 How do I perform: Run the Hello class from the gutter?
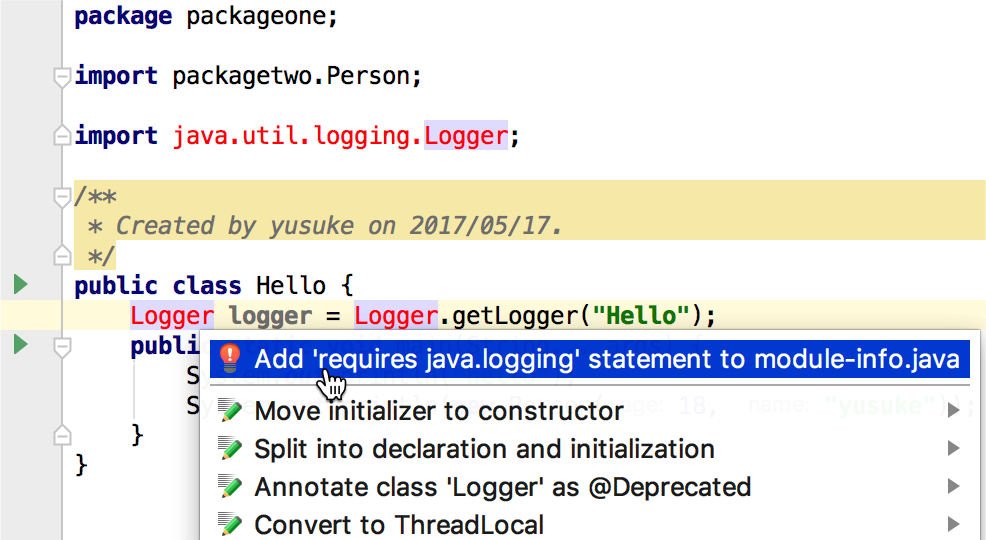(x=21, y=285)
